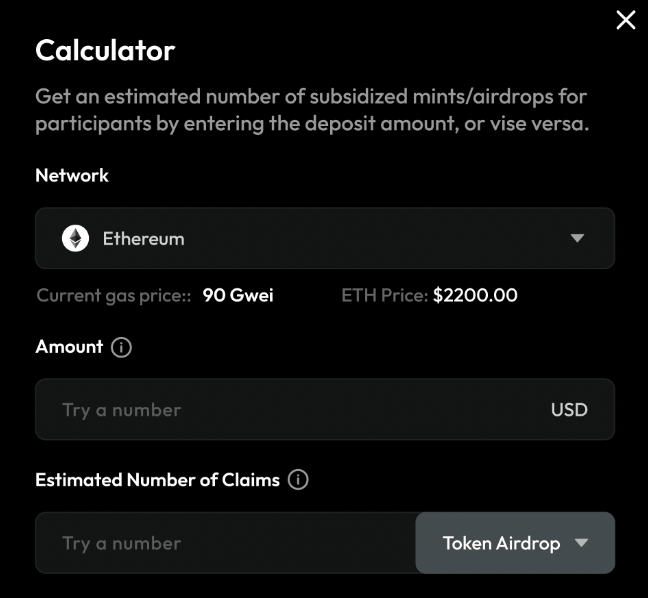
Task: Click the ETH Price label
Action: 385,296
